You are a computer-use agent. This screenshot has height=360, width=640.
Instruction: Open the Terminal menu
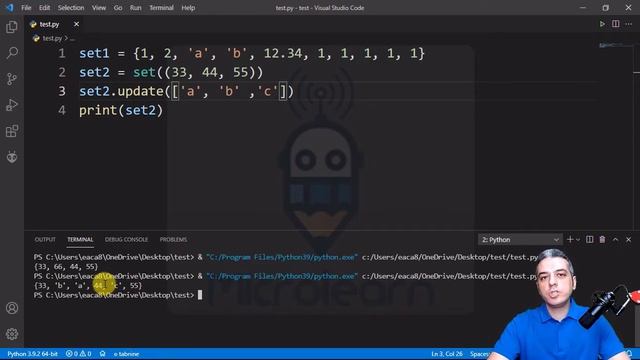coord(161,8)
